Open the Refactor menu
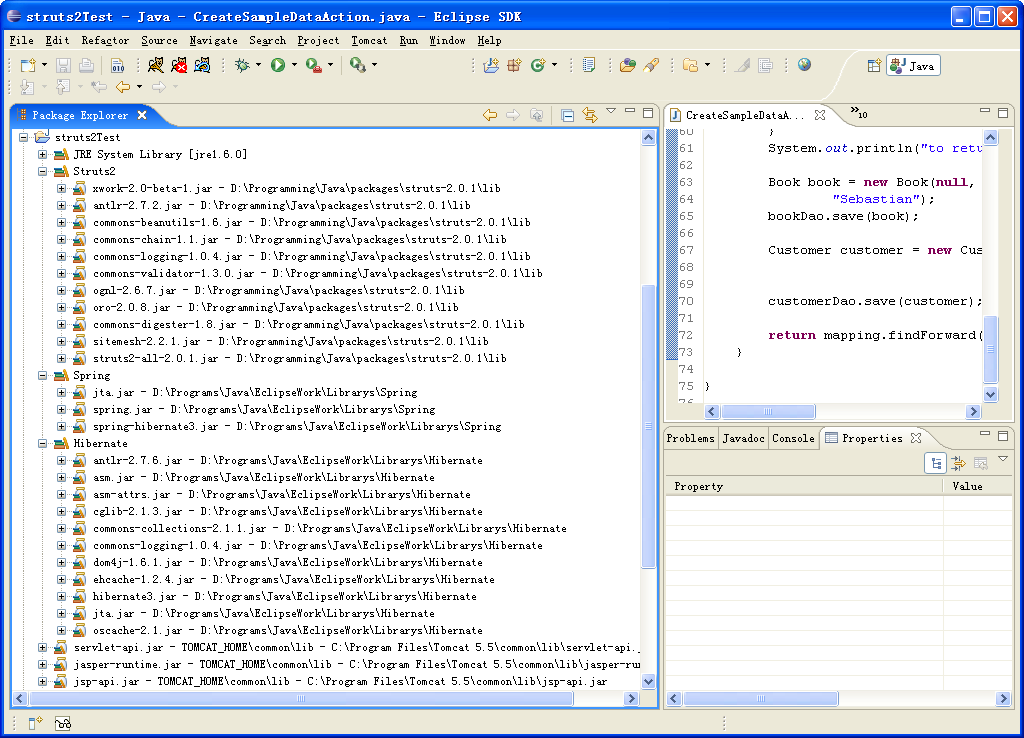Viewport: 1024px width, 738px height. 105,40
